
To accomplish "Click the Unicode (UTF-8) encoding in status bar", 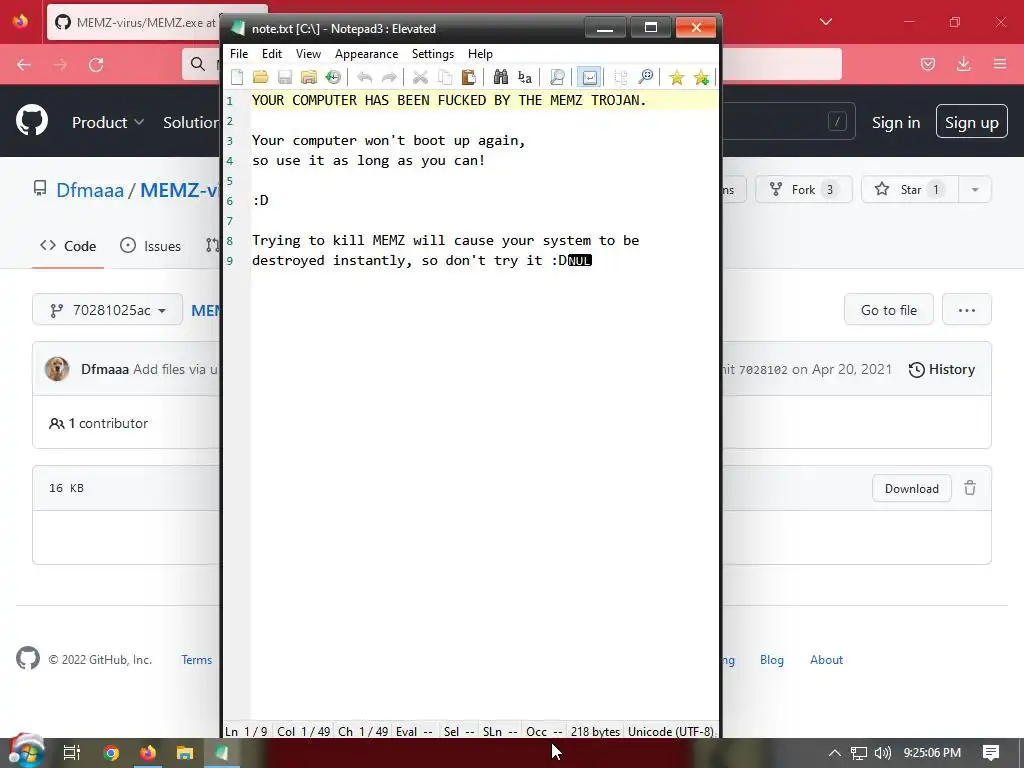I will click(x=671, y=731).
